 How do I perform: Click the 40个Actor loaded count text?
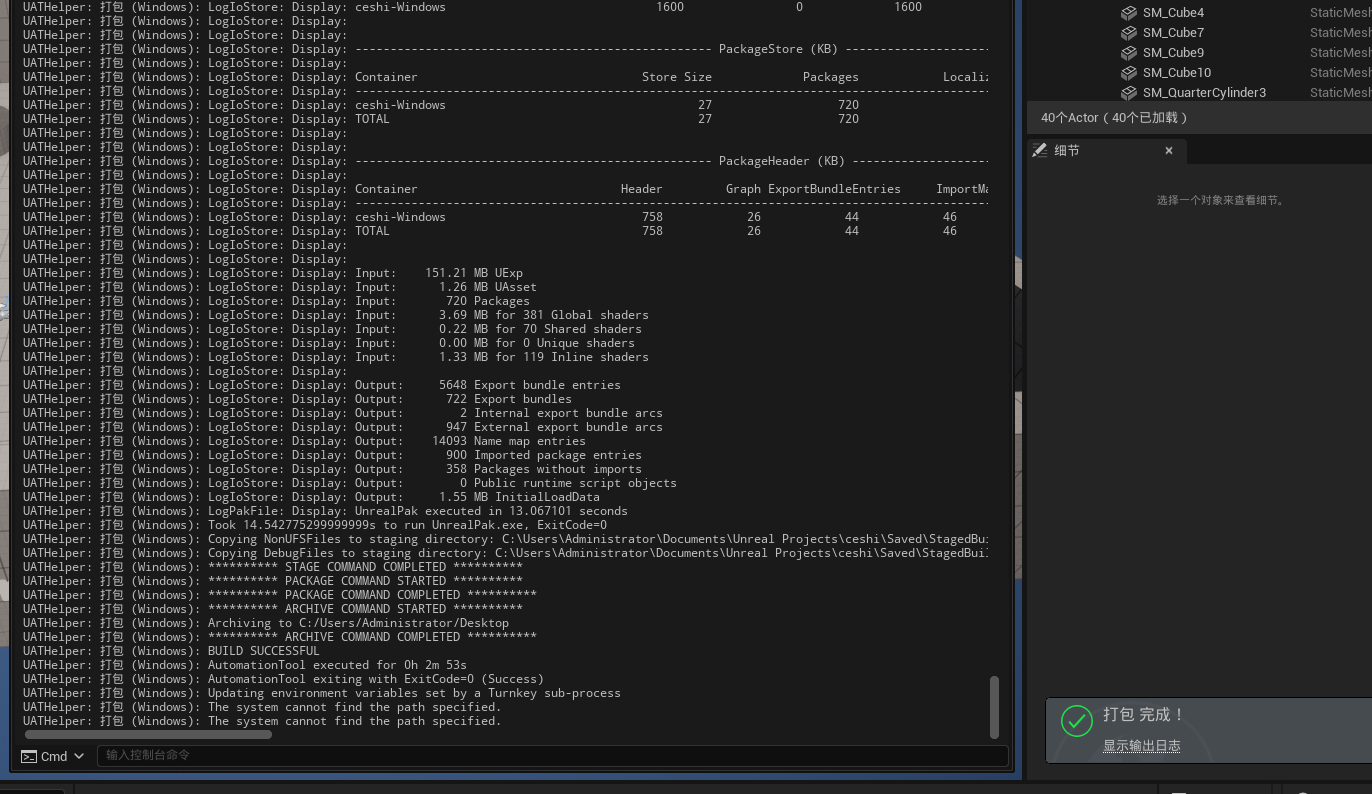(x=1114, y=118)
